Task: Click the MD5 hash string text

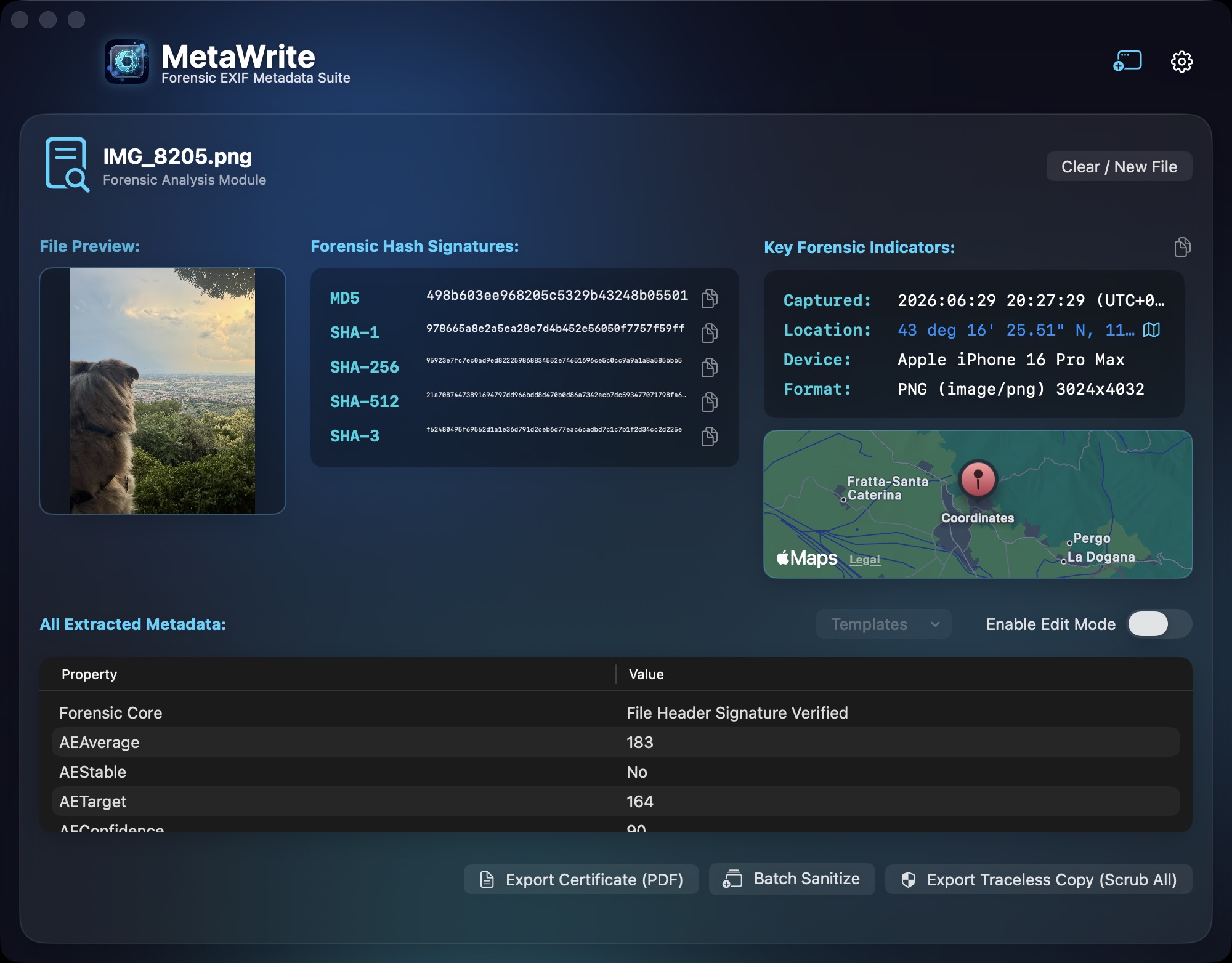Action: (x=557, y=296)
